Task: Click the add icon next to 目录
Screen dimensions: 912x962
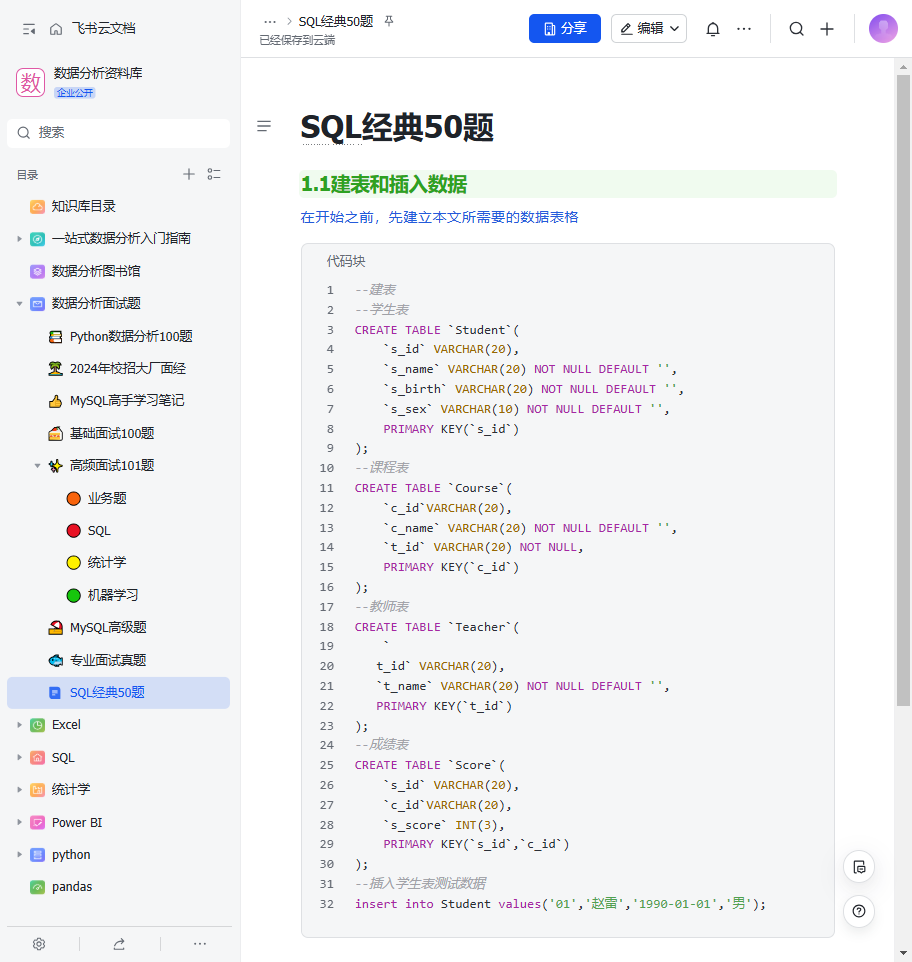Action: click(x=188, y=174)
